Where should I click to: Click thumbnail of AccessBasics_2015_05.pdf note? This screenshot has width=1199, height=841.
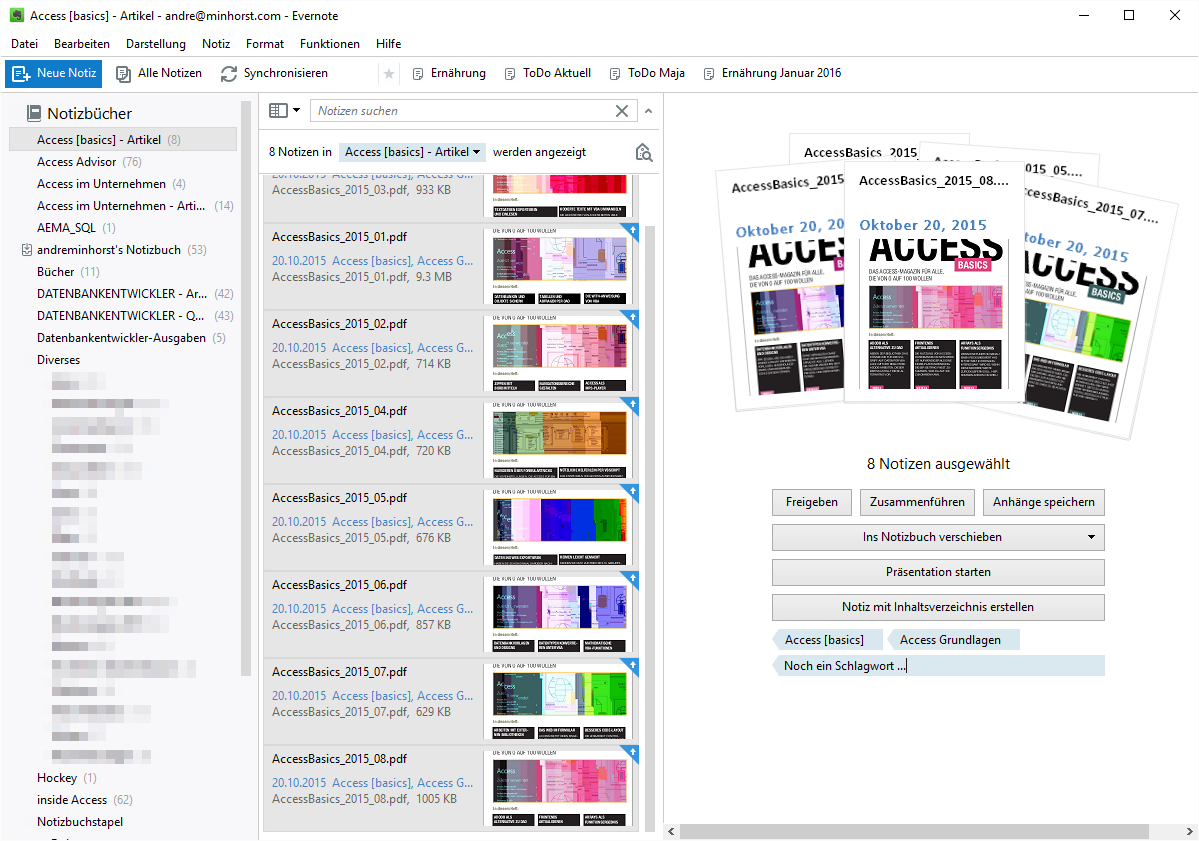point(560,526)
